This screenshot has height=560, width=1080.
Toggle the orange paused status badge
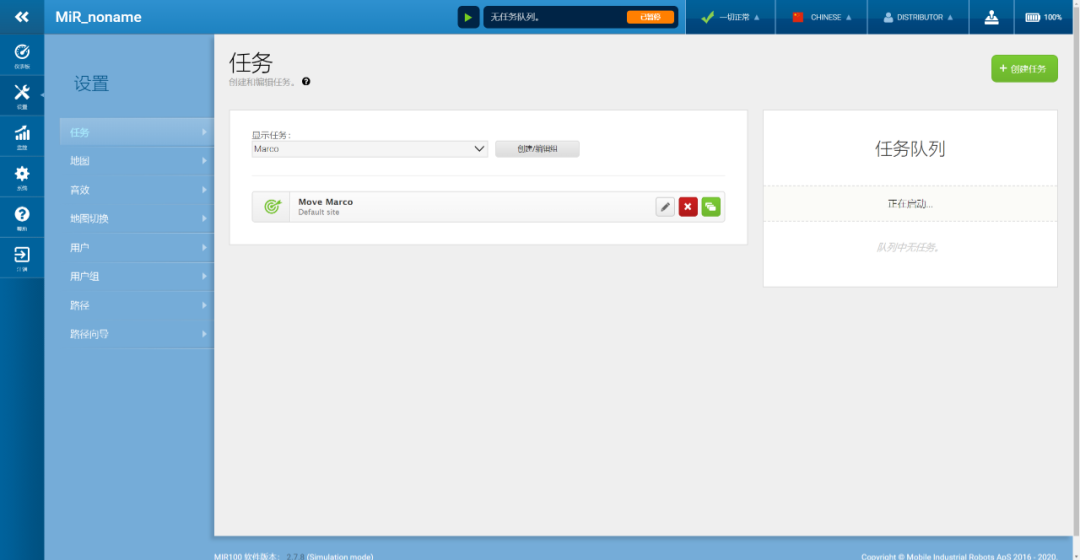click(x=650, y=17)
